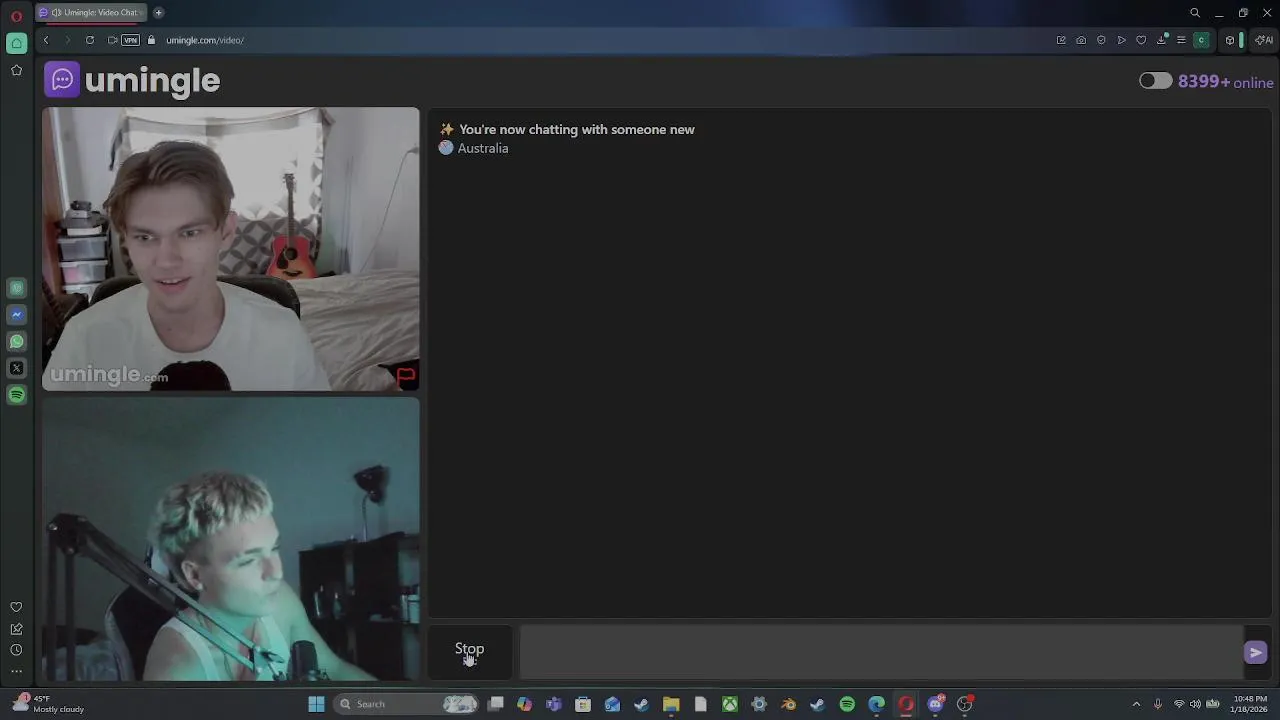The height and width of the screenshot is (720, 1280).
Task: Open the browser tab search magnifier
Action: pyautogui.click(x=1195, y=13)
